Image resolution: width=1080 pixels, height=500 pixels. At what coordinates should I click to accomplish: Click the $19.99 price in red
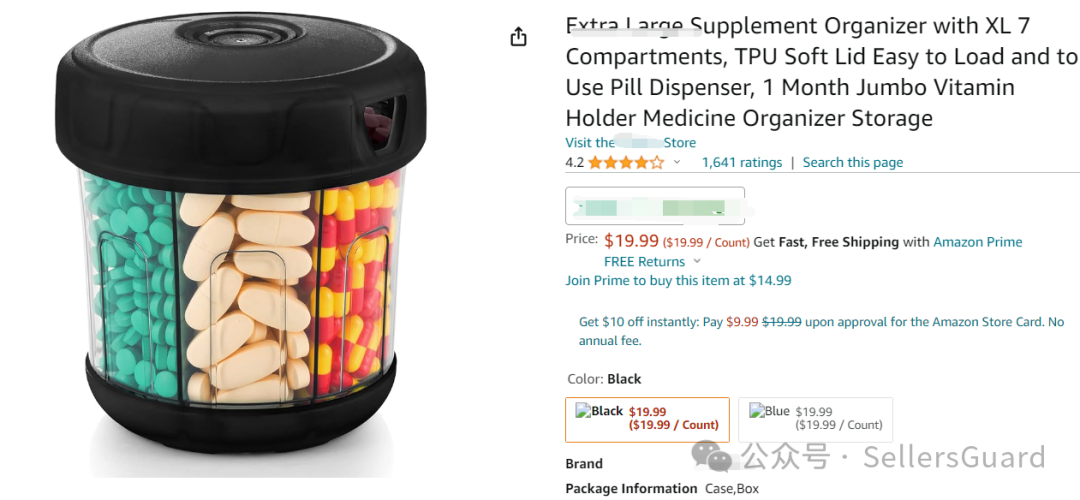pyautogui.click(x=631, y=240)
